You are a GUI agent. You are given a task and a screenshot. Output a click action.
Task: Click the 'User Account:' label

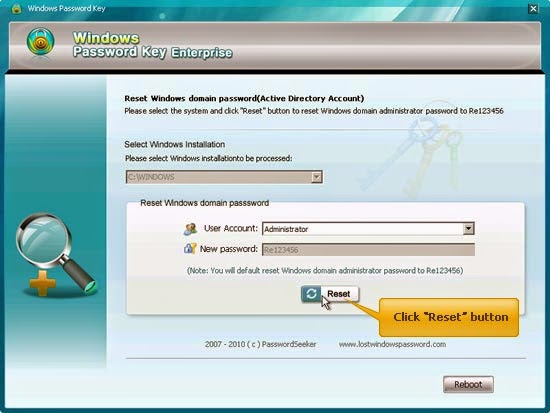(x=231, y=228)
